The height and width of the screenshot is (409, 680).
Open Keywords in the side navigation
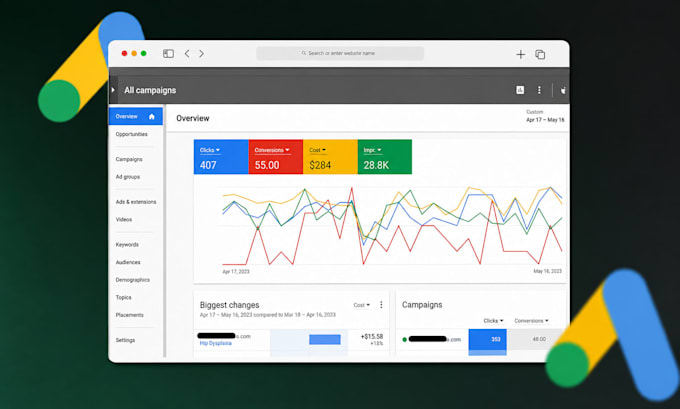pyautogui.click(x=127, y=245)
